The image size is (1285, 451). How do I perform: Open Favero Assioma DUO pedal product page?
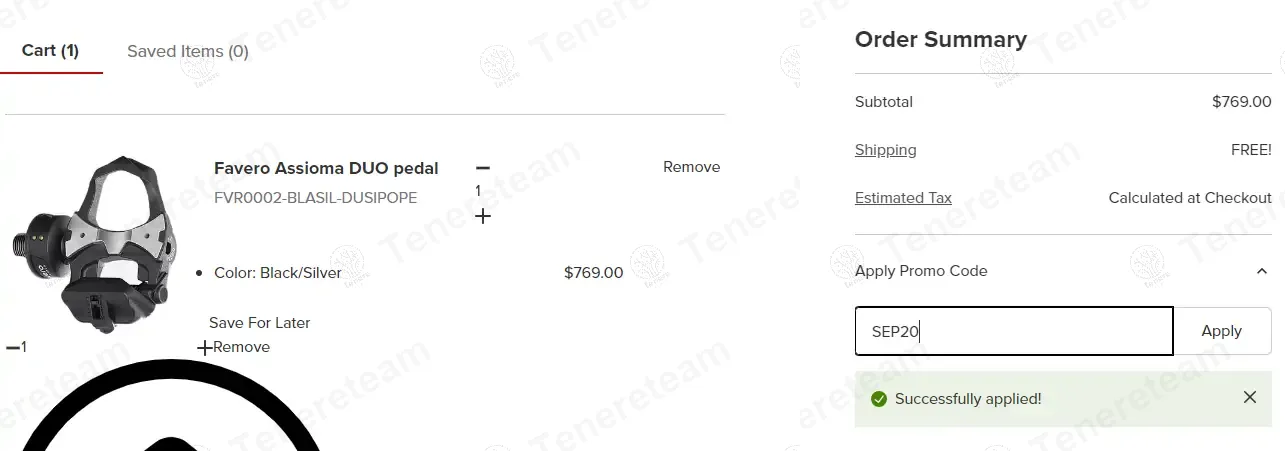point(326,168)
